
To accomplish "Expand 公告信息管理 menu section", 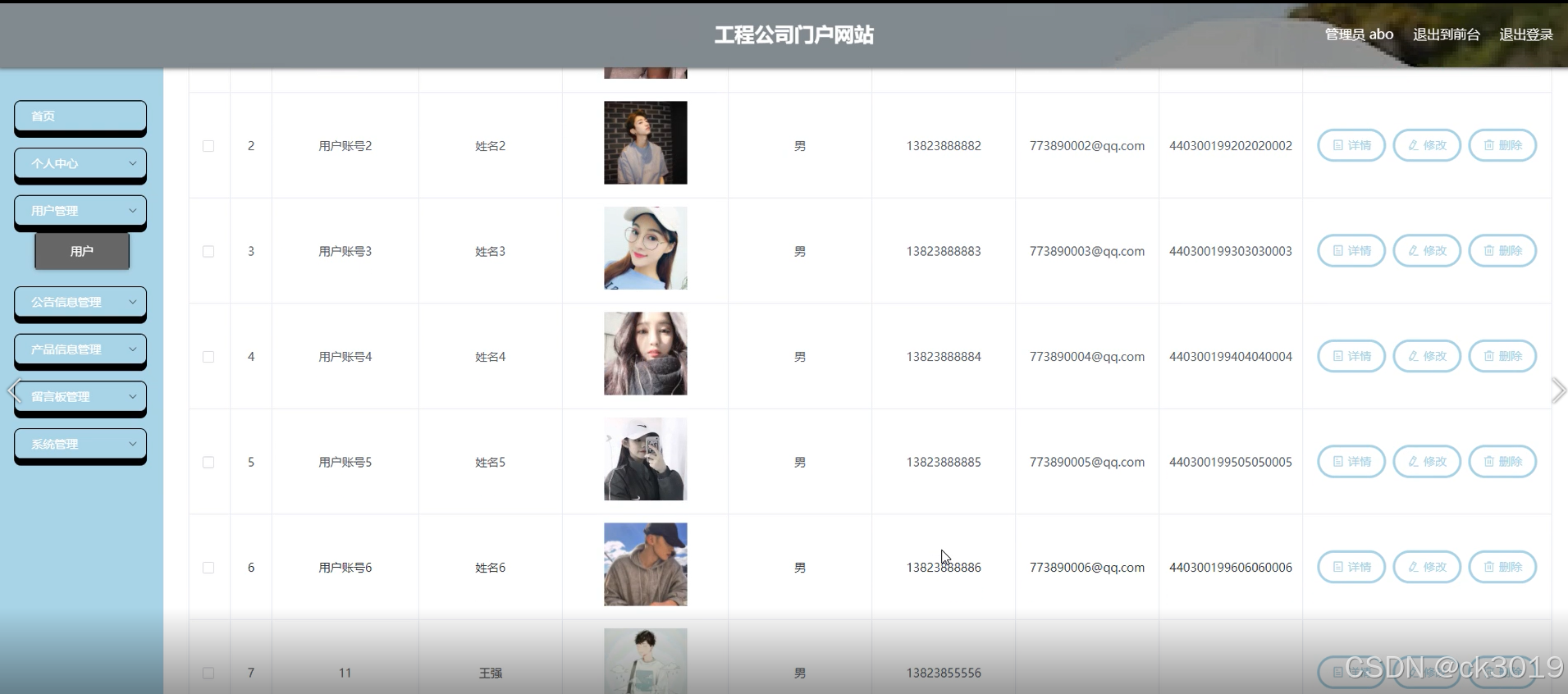I will pyautogui.click(x=80, y=302).
